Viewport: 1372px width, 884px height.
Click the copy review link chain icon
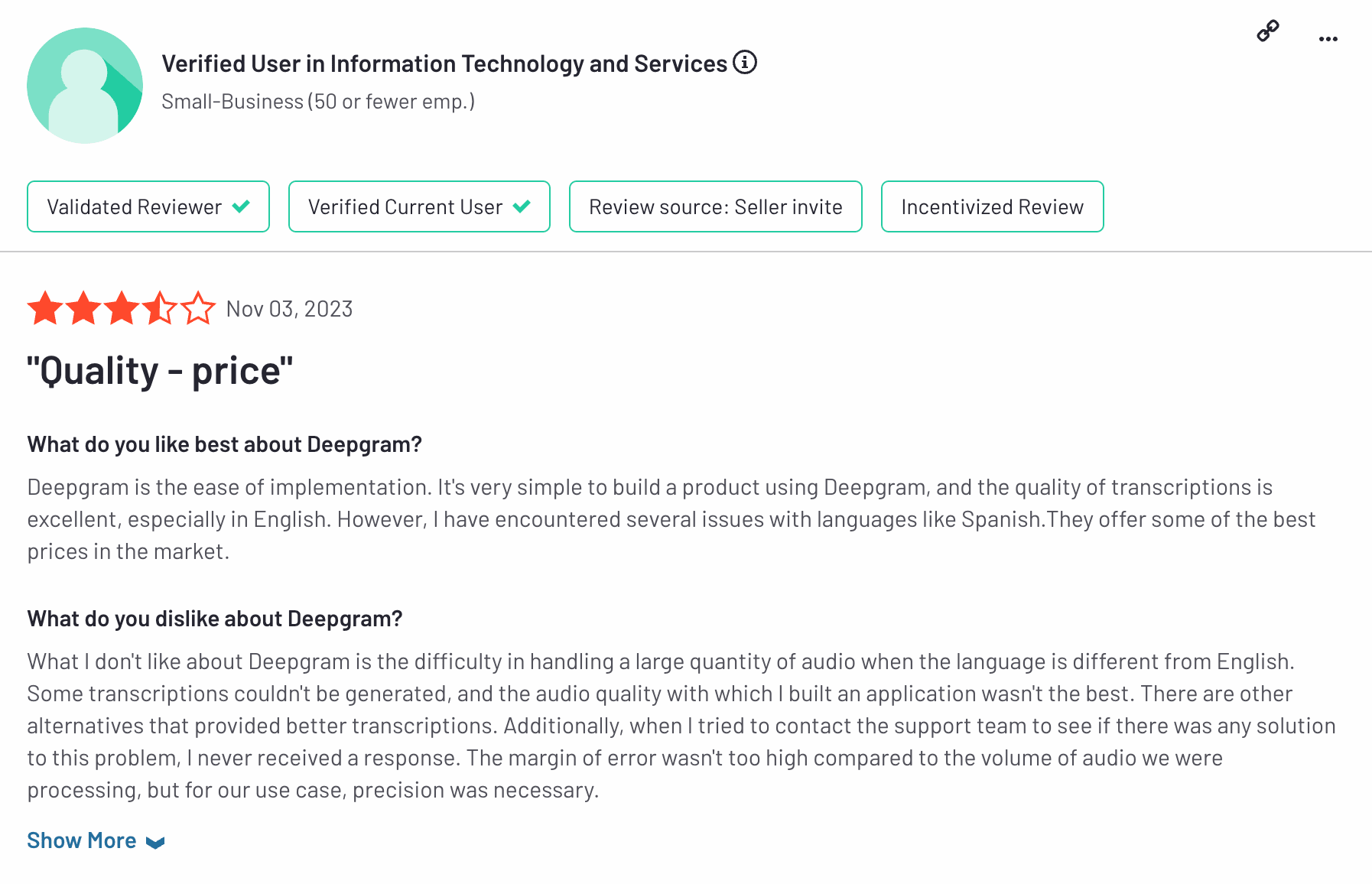point(1268,31)
